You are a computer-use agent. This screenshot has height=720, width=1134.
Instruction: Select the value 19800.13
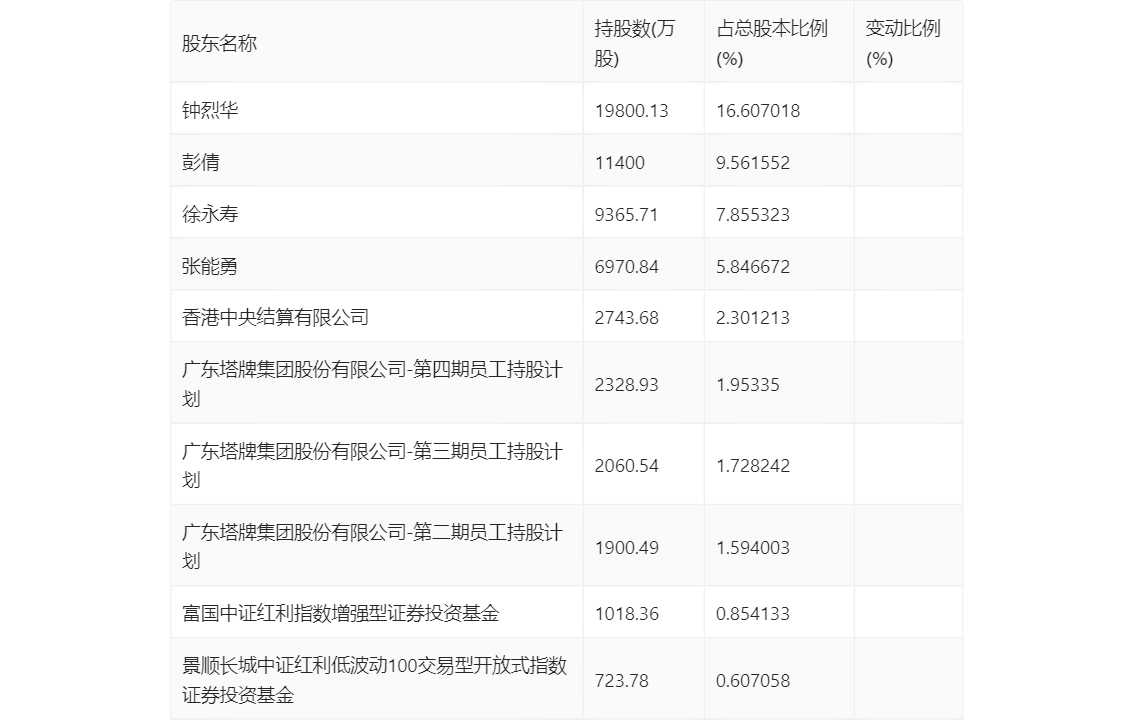[x=631, y=111]
